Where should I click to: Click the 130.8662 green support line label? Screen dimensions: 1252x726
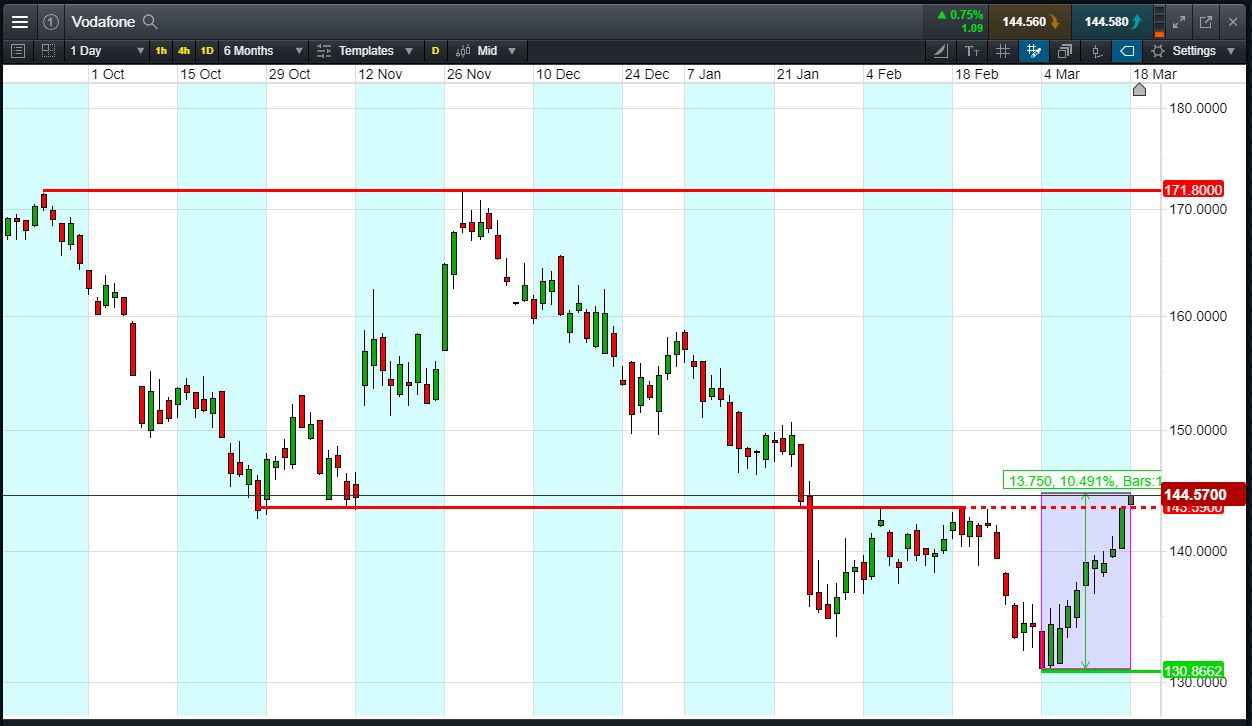1193,671
